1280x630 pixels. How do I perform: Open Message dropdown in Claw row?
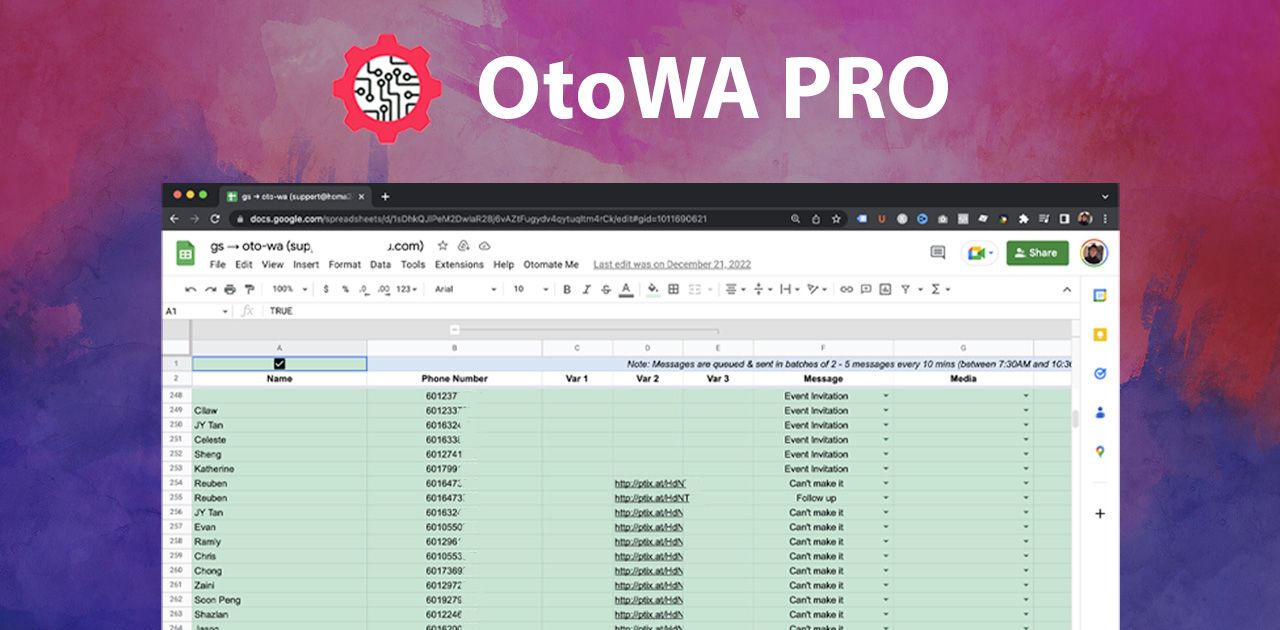tap(886, 410)
